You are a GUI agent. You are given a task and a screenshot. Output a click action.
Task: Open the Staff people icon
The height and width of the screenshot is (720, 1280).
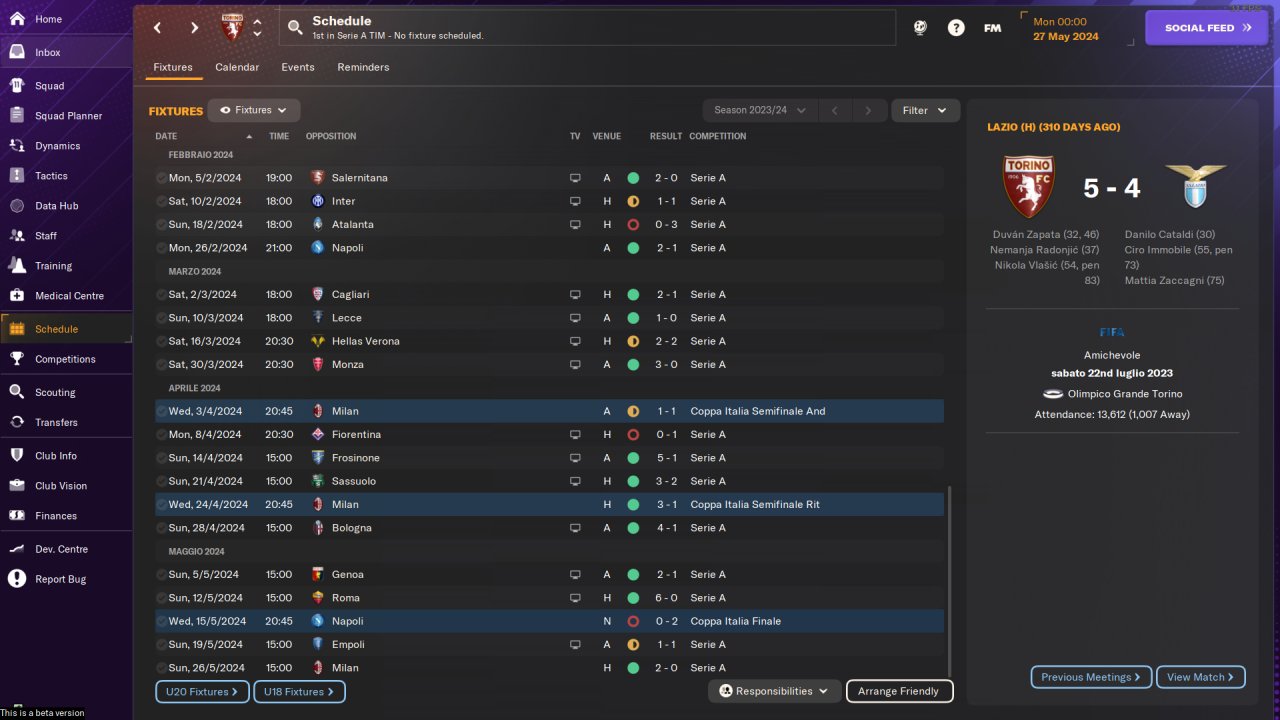pyautogui.click(x=17, y=236)
